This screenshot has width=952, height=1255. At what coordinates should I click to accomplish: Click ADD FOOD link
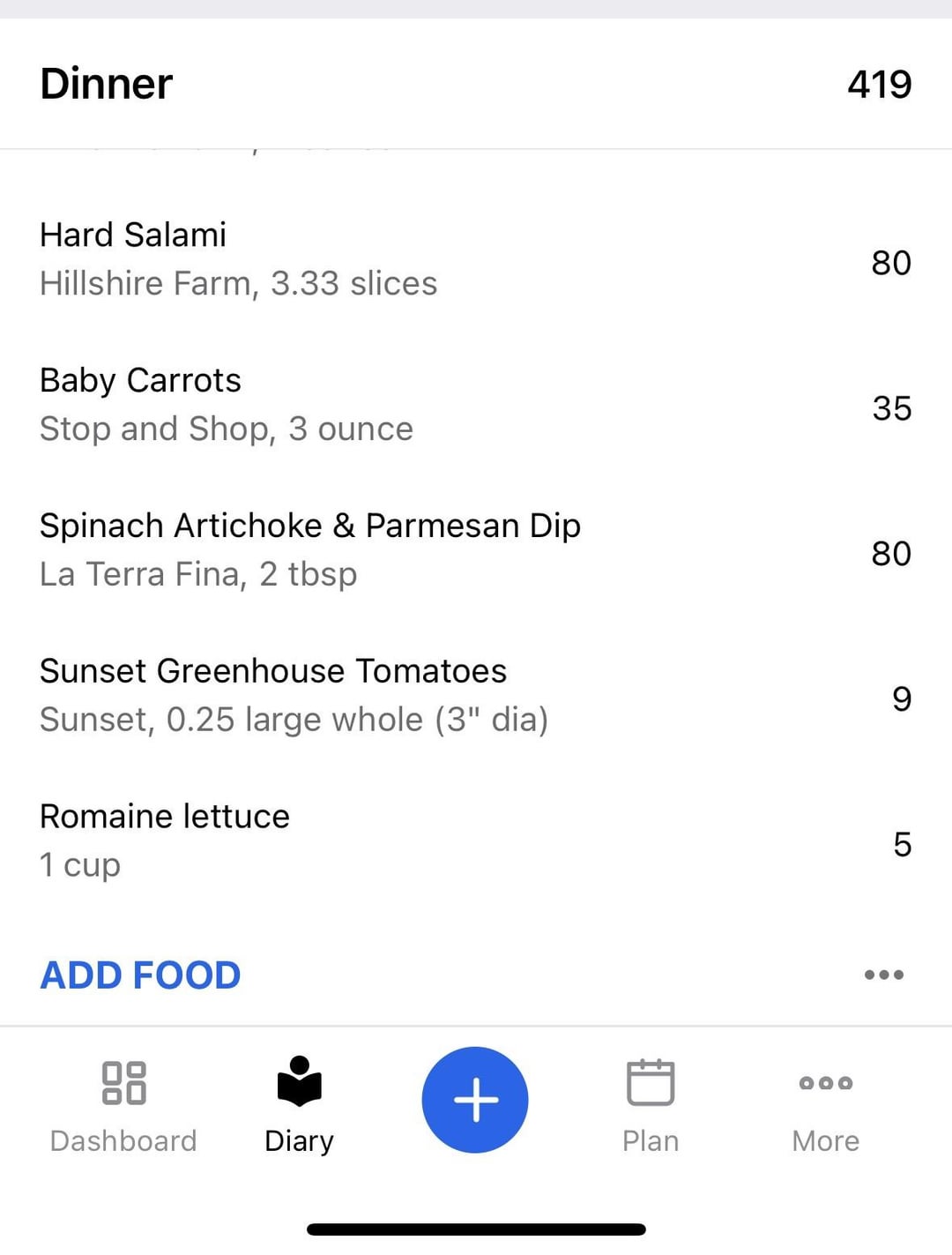(x=140, y=975)
